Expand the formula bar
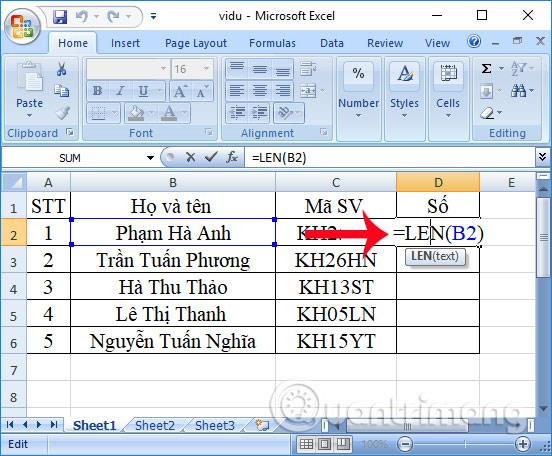552x456 pixels. 542,157
